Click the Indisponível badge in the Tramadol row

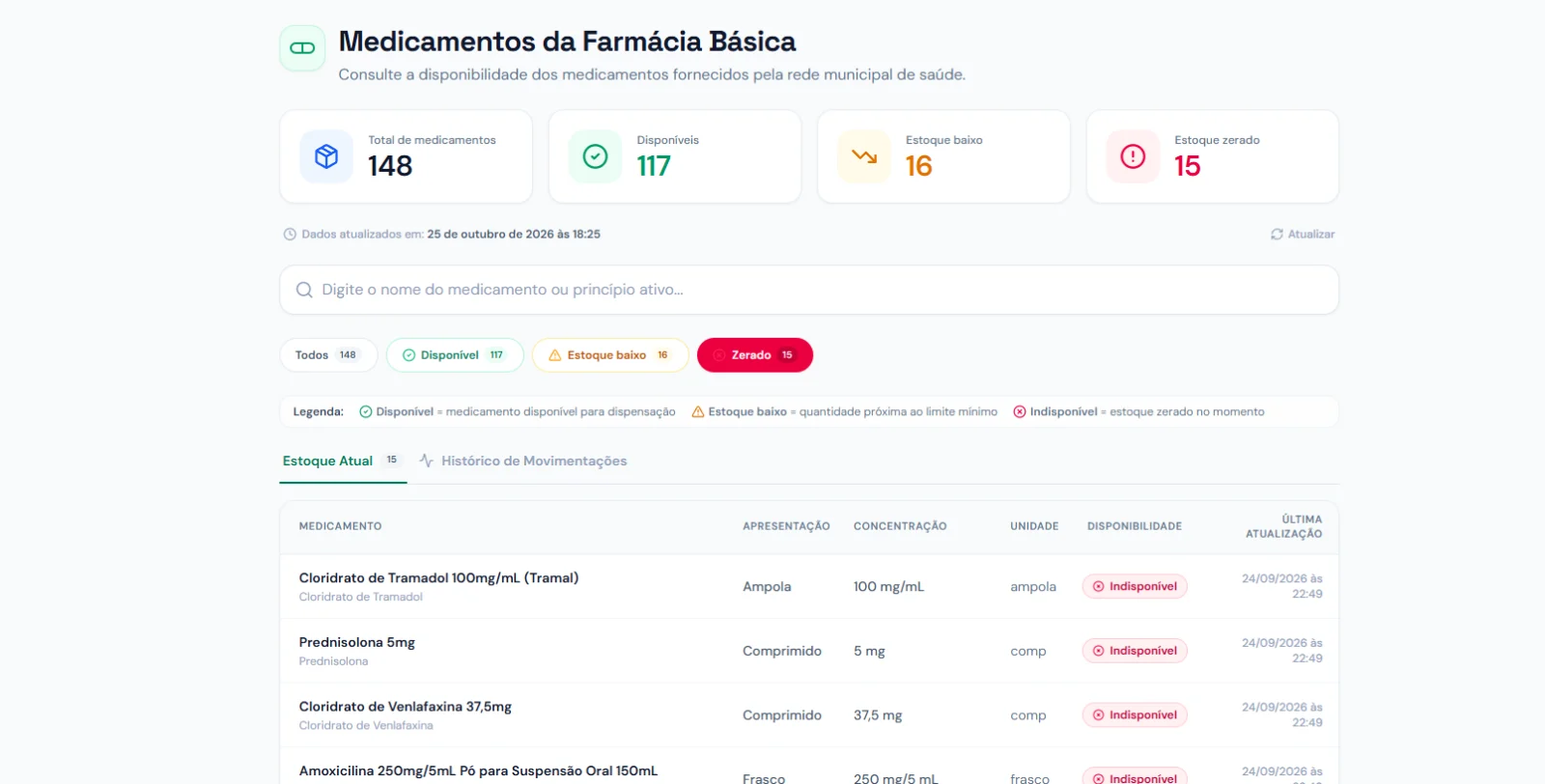pos(1135,587)
